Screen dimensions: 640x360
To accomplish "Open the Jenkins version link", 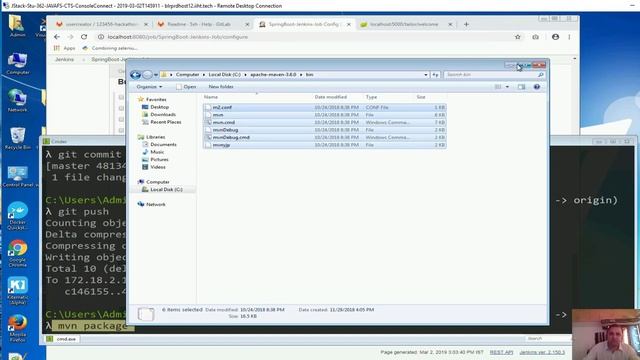I will [x=542, y=352].
